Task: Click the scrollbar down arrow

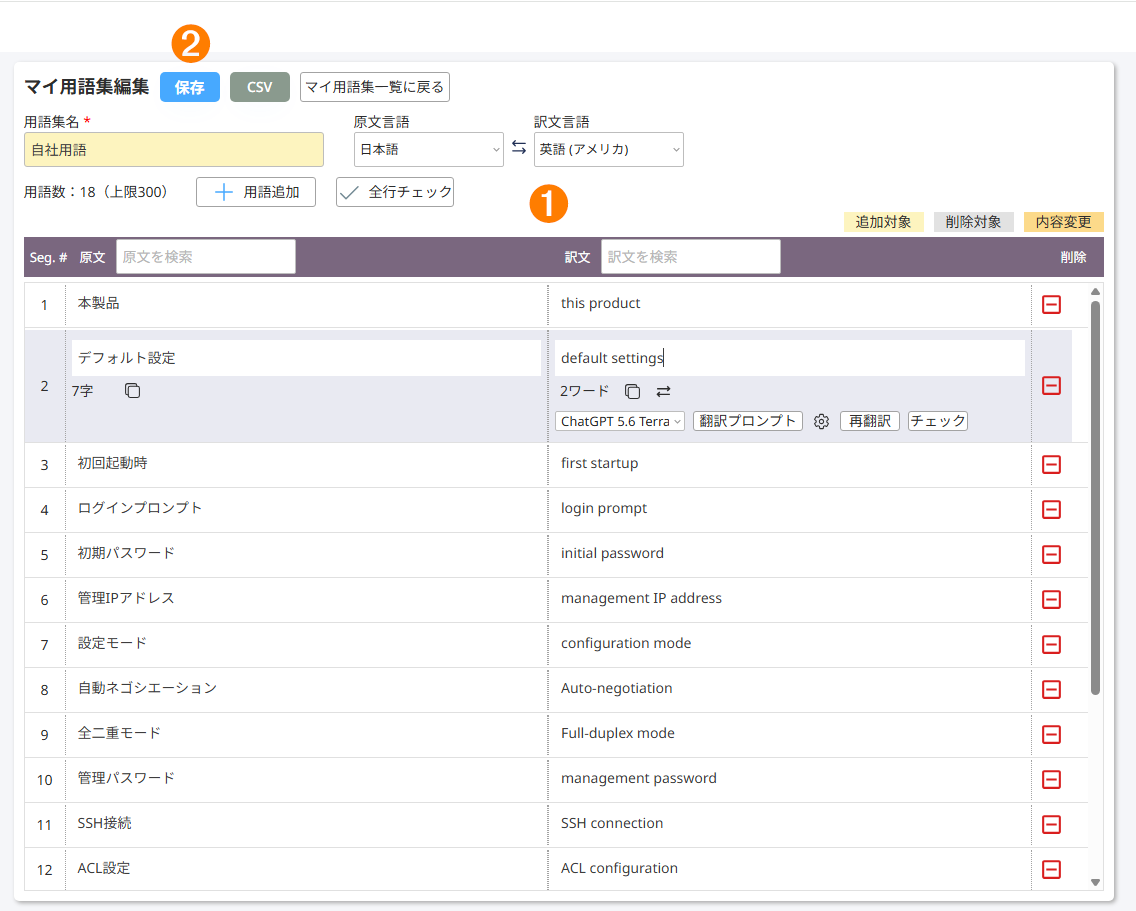Action: pyautogui.click(x=1095, y=882)
